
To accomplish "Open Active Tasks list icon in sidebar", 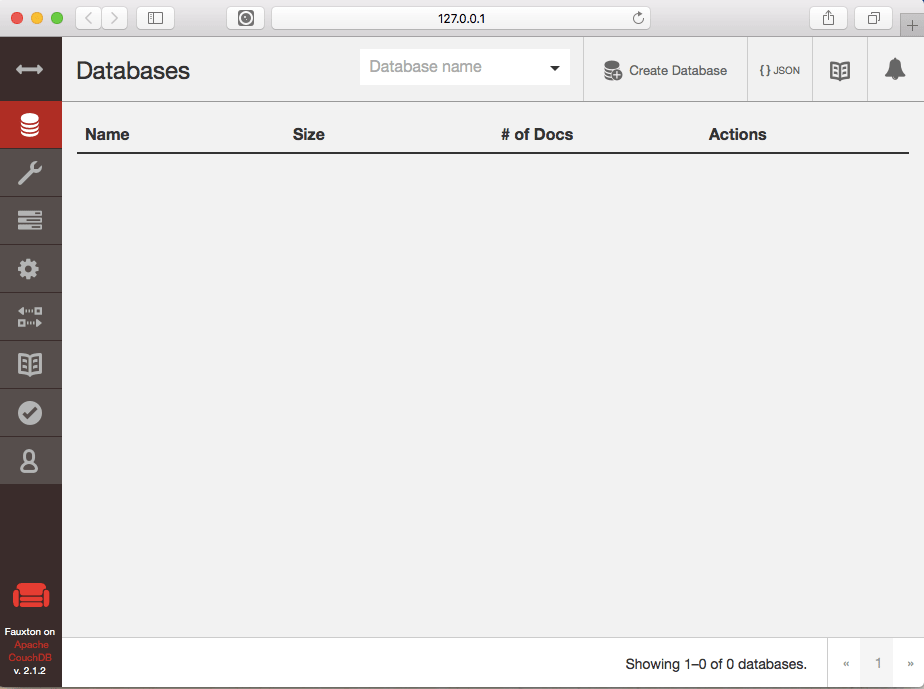I will coord(30,221).
